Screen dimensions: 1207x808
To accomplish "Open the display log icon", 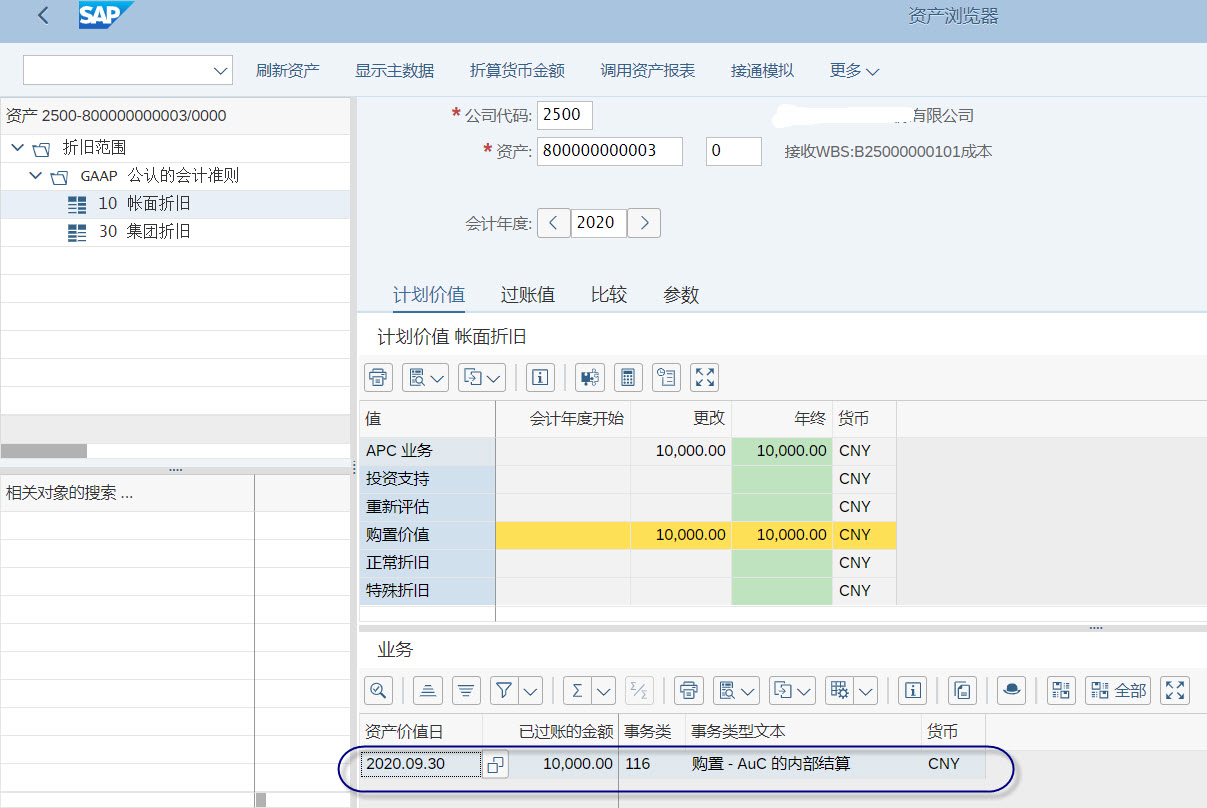I will [666, 377].
